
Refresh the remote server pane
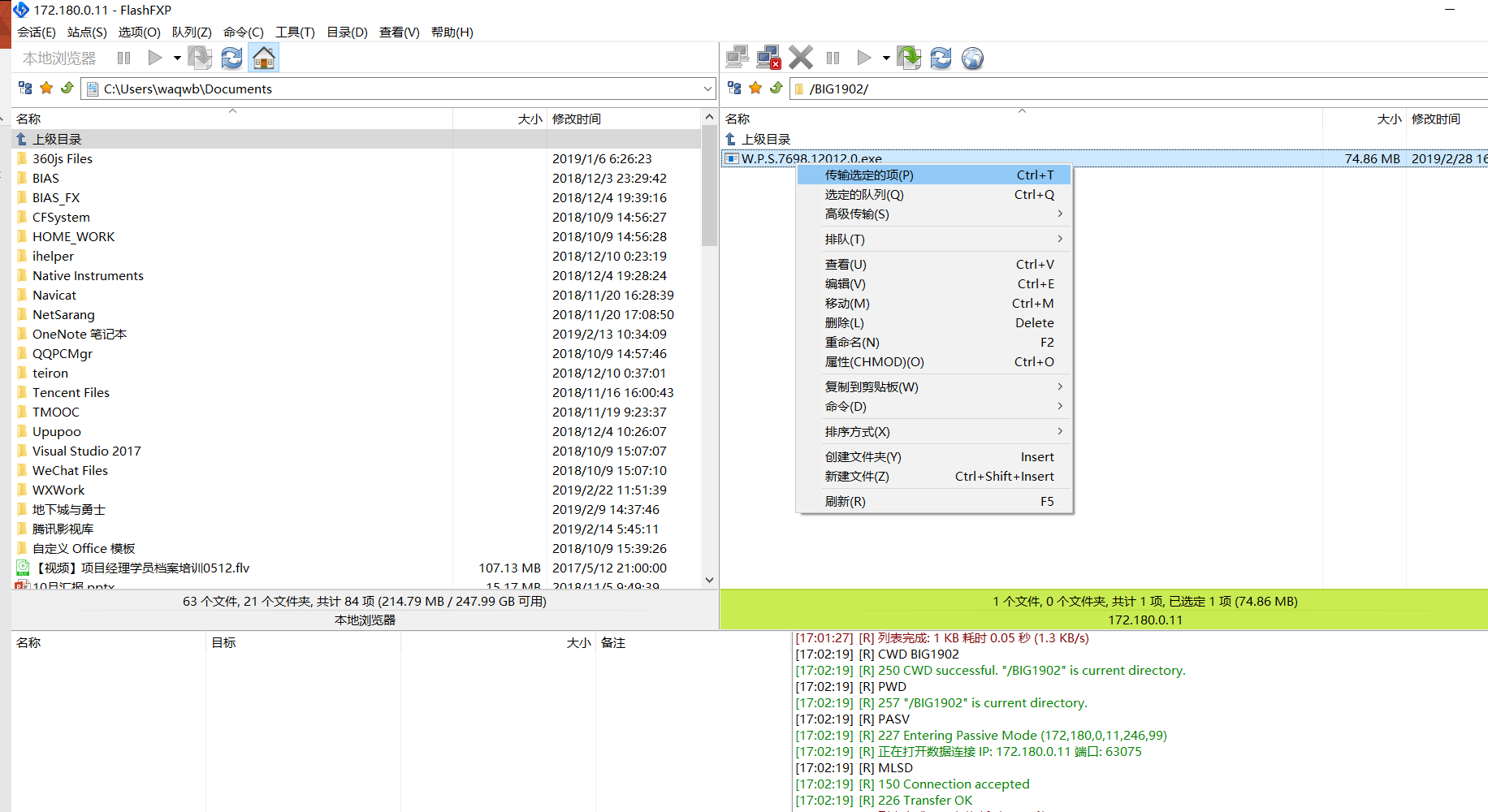pyautogui.click(x=941, y=58)
